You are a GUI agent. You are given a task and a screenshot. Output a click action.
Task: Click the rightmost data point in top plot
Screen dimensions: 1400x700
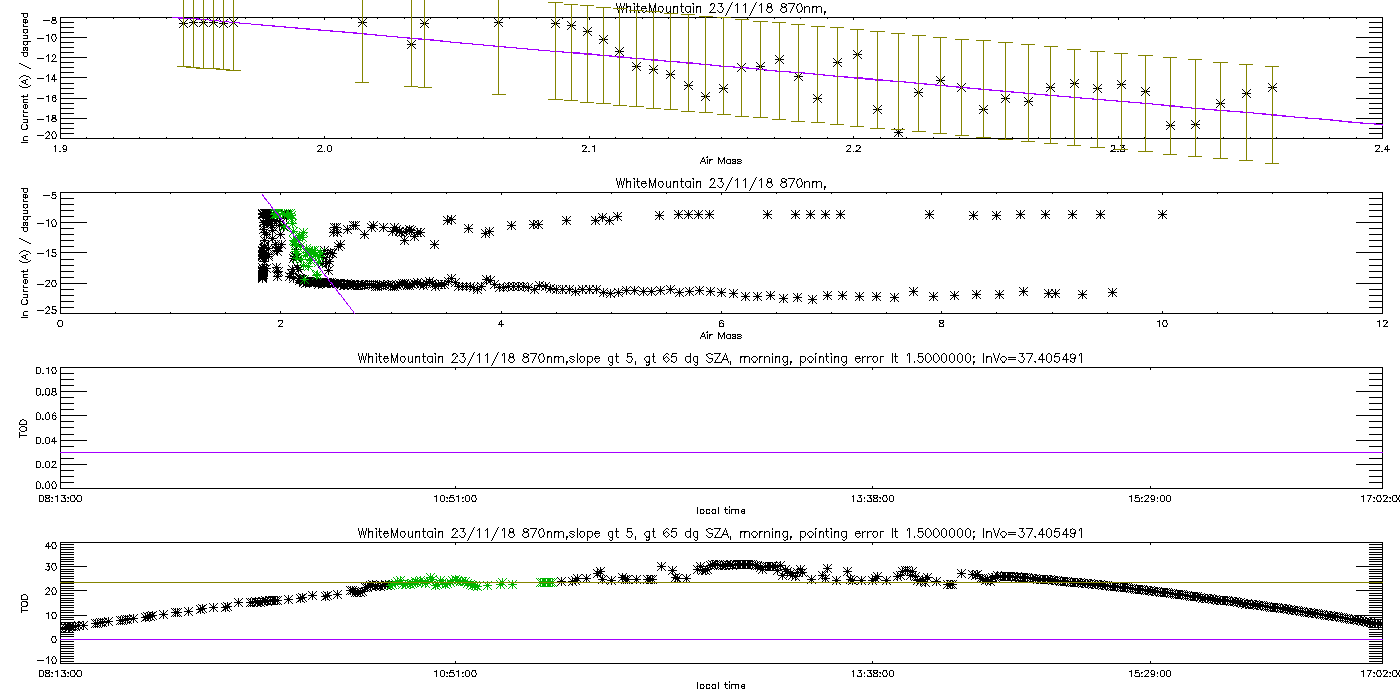[x=1272, y=87]
